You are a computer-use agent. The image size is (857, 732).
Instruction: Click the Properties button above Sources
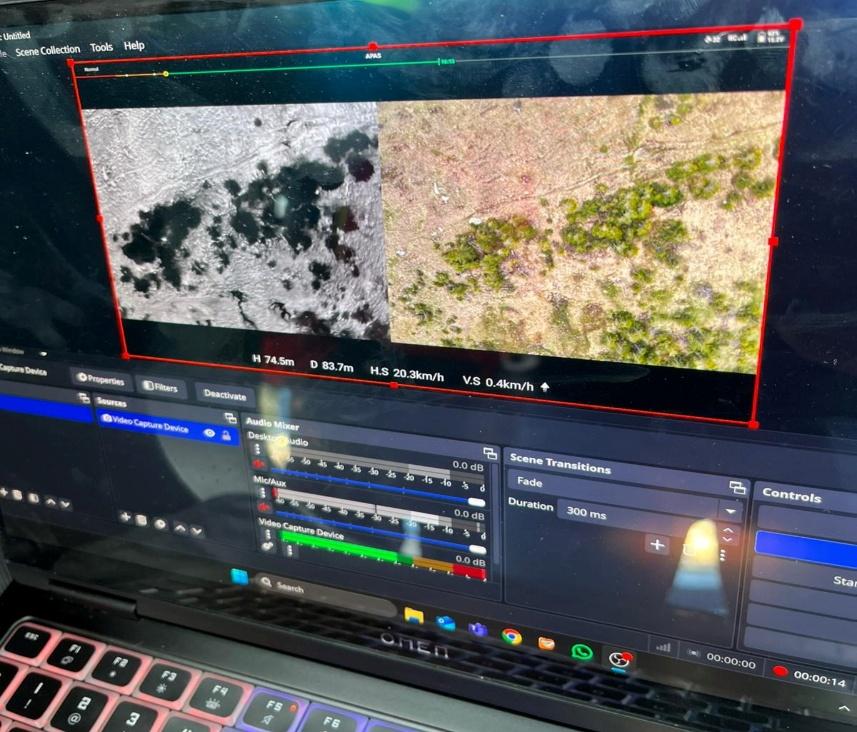point(101,379)
